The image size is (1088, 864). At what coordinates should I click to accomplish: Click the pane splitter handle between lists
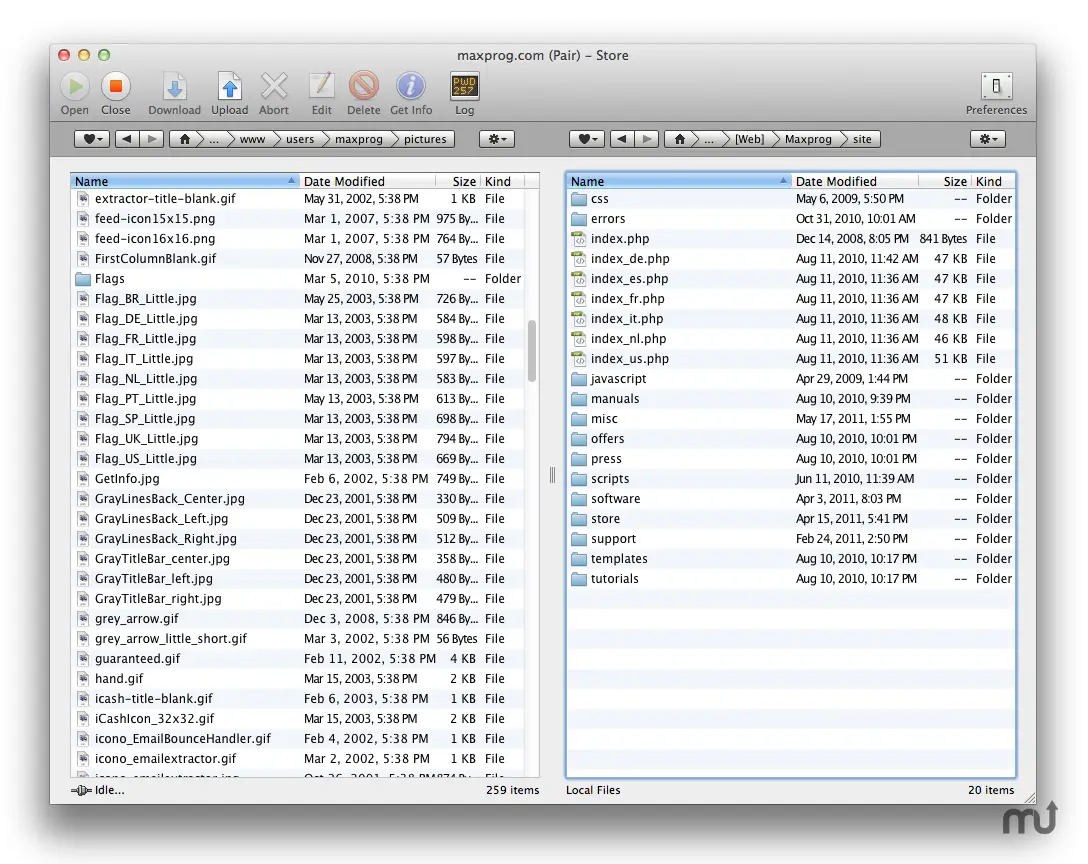tap(552, 475)
